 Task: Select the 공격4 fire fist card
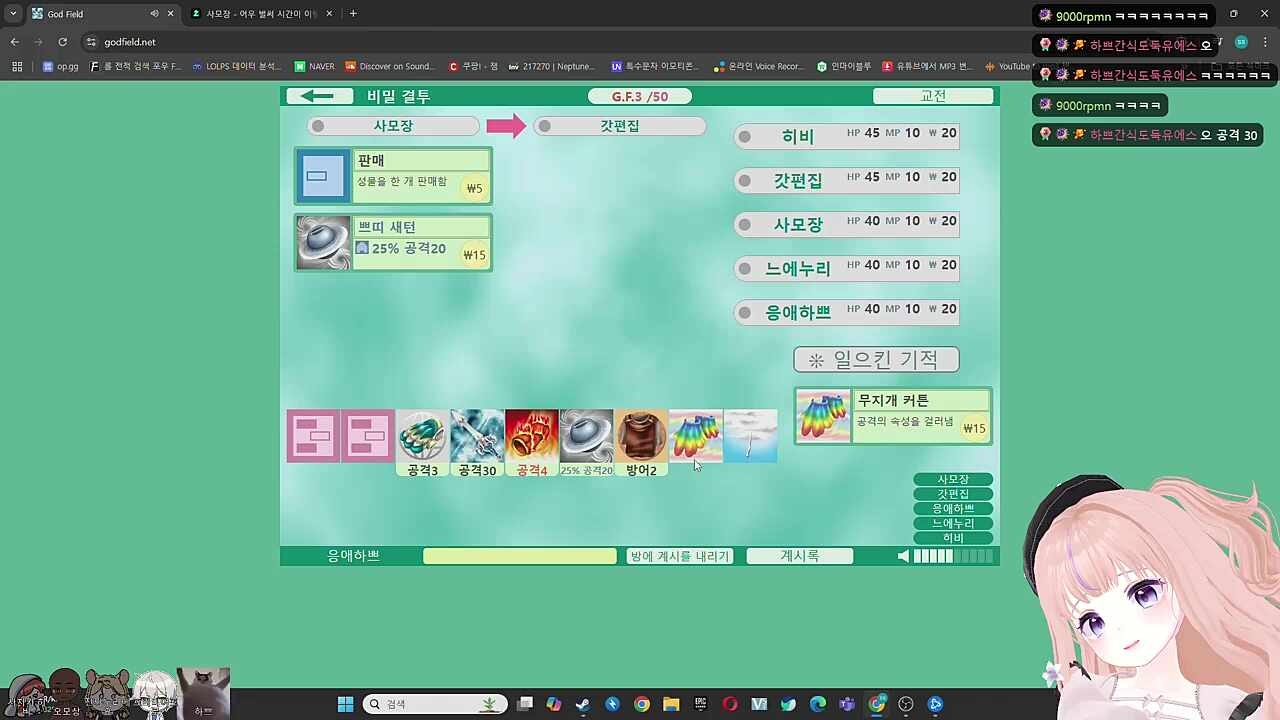[x=531, y=443]
